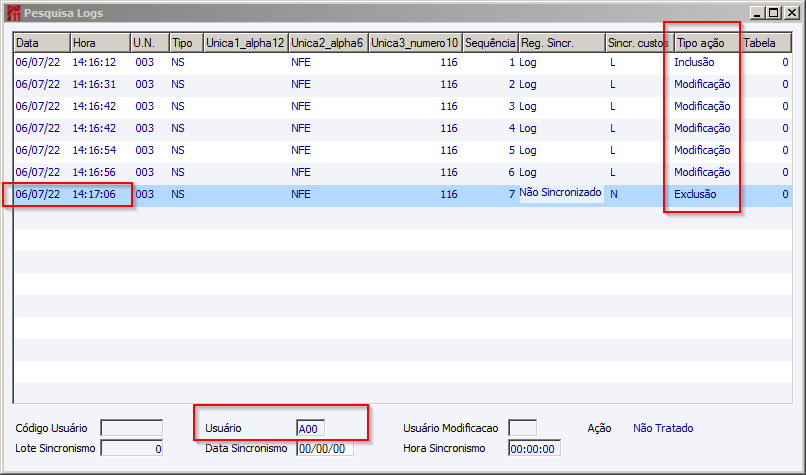This screenshot has width=806, height=475.
Task: Click the Unica3_numero10 column header
Action: (x=415, y=43)
